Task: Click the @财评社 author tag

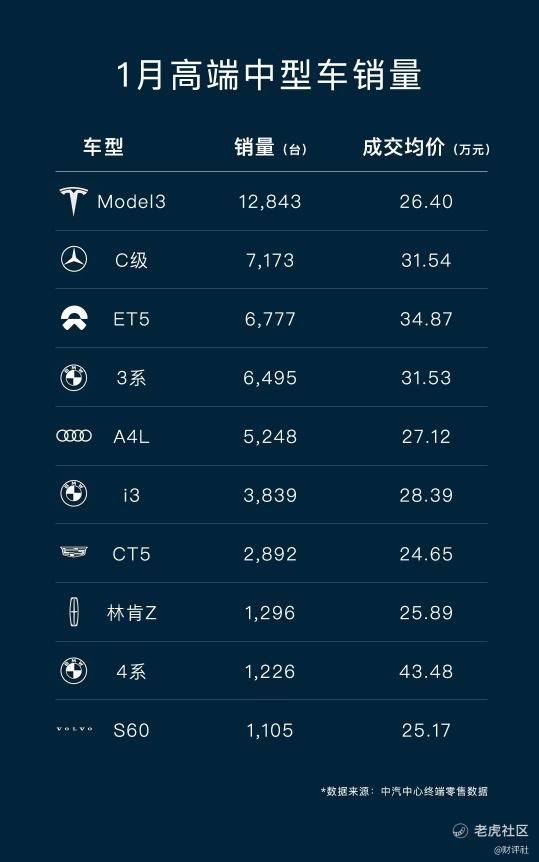Action: [512, 850]
